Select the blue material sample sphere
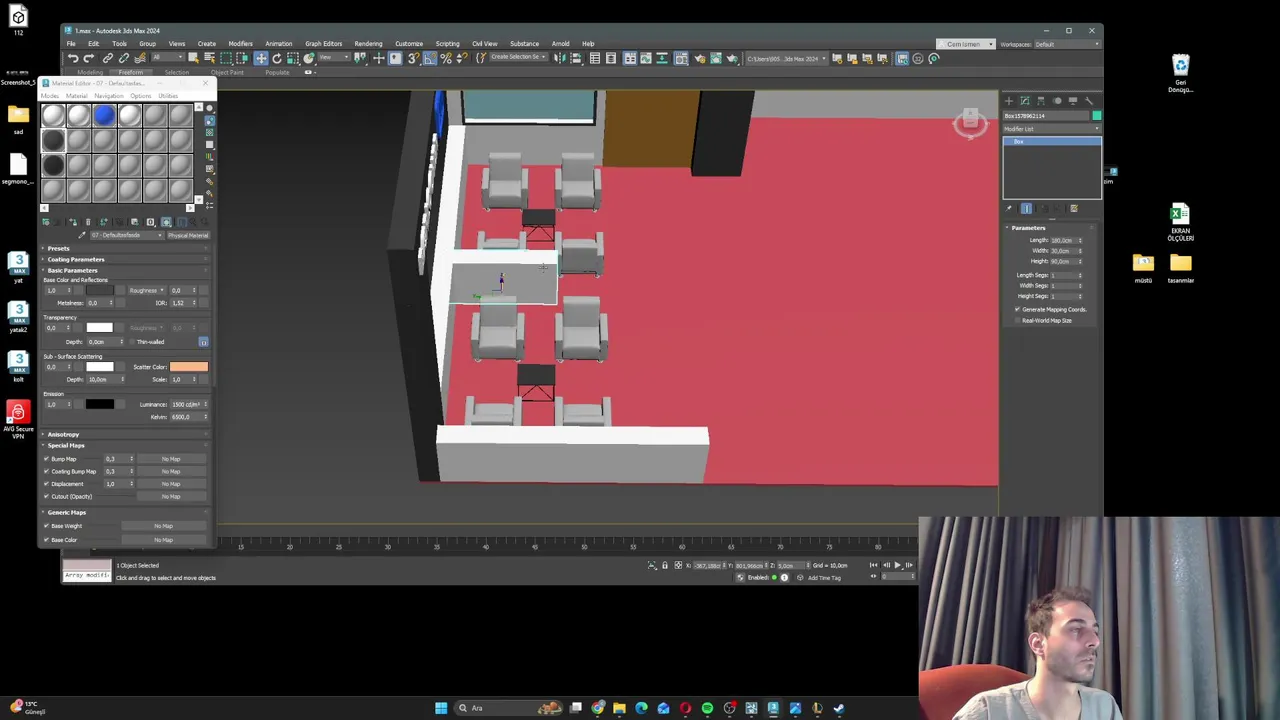 (x=104, y=116)
